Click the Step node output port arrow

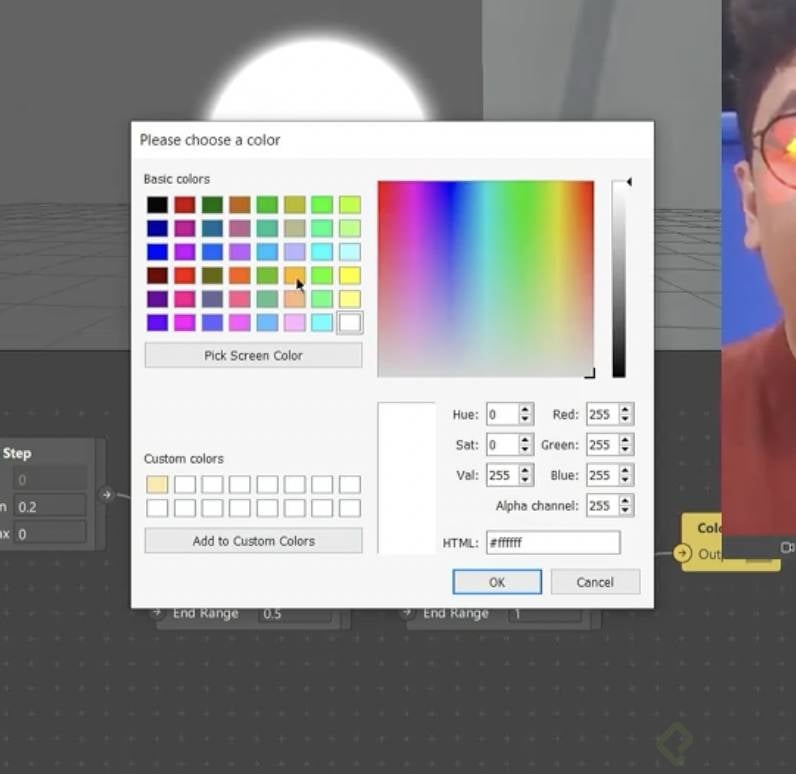[x=107, y=494]
